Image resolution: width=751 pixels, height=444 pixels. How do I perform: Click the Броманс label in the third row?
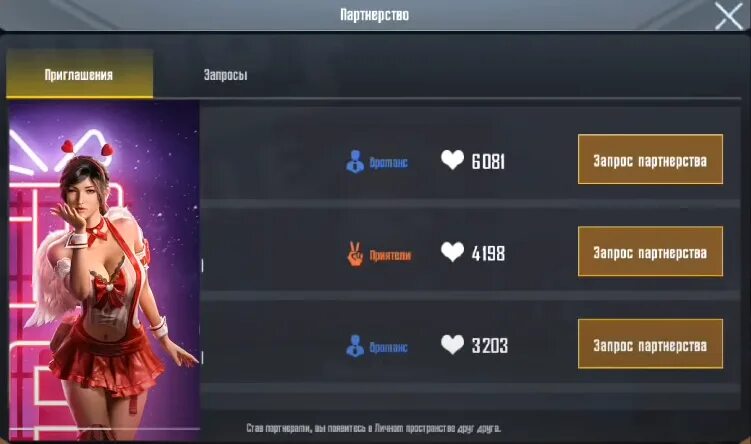[388, 347]
